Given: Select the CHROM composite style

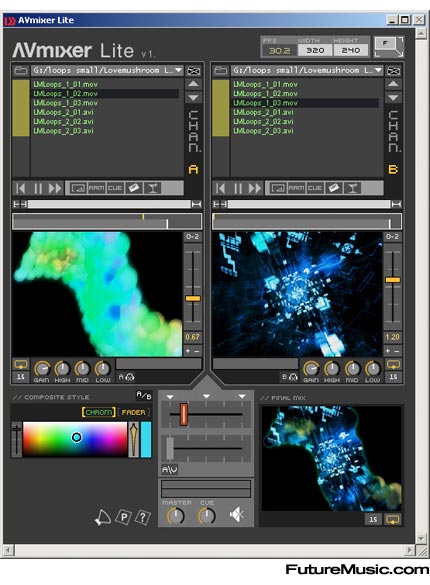Looking at the screenshot, I should pos(98,412).
